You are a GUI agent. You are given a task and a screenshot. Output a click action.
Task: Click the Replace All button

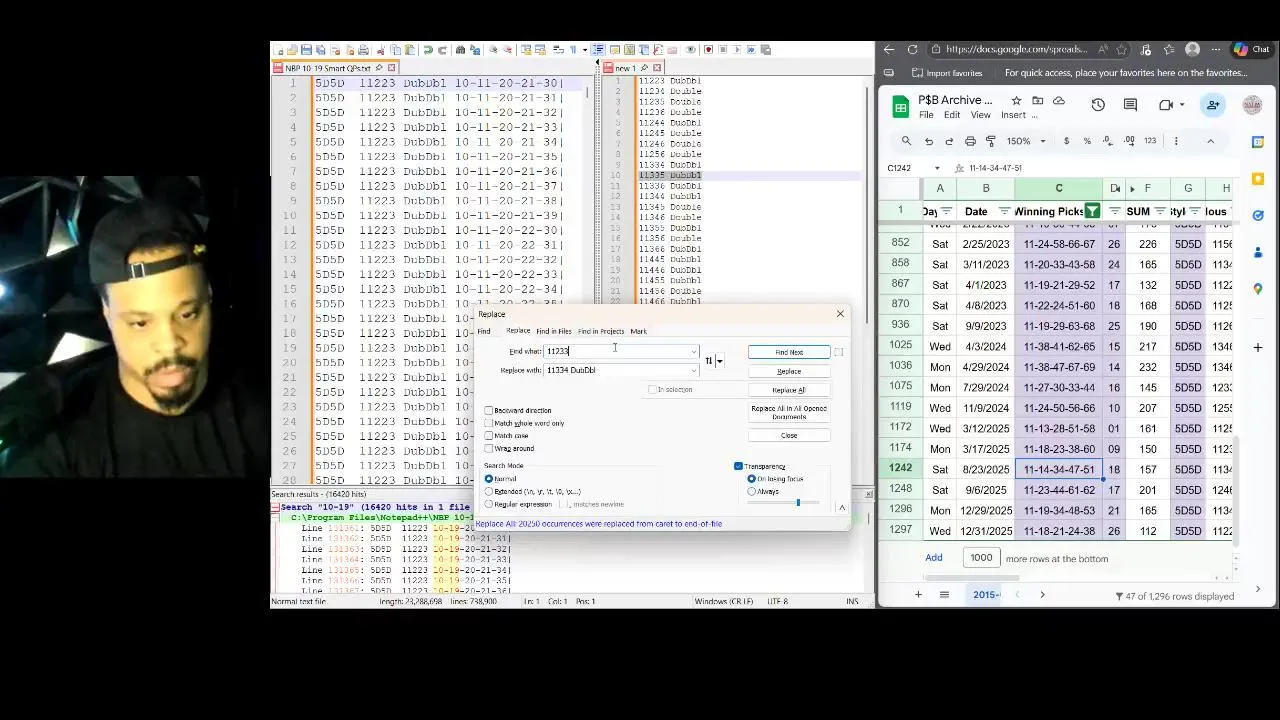(789, 390)
